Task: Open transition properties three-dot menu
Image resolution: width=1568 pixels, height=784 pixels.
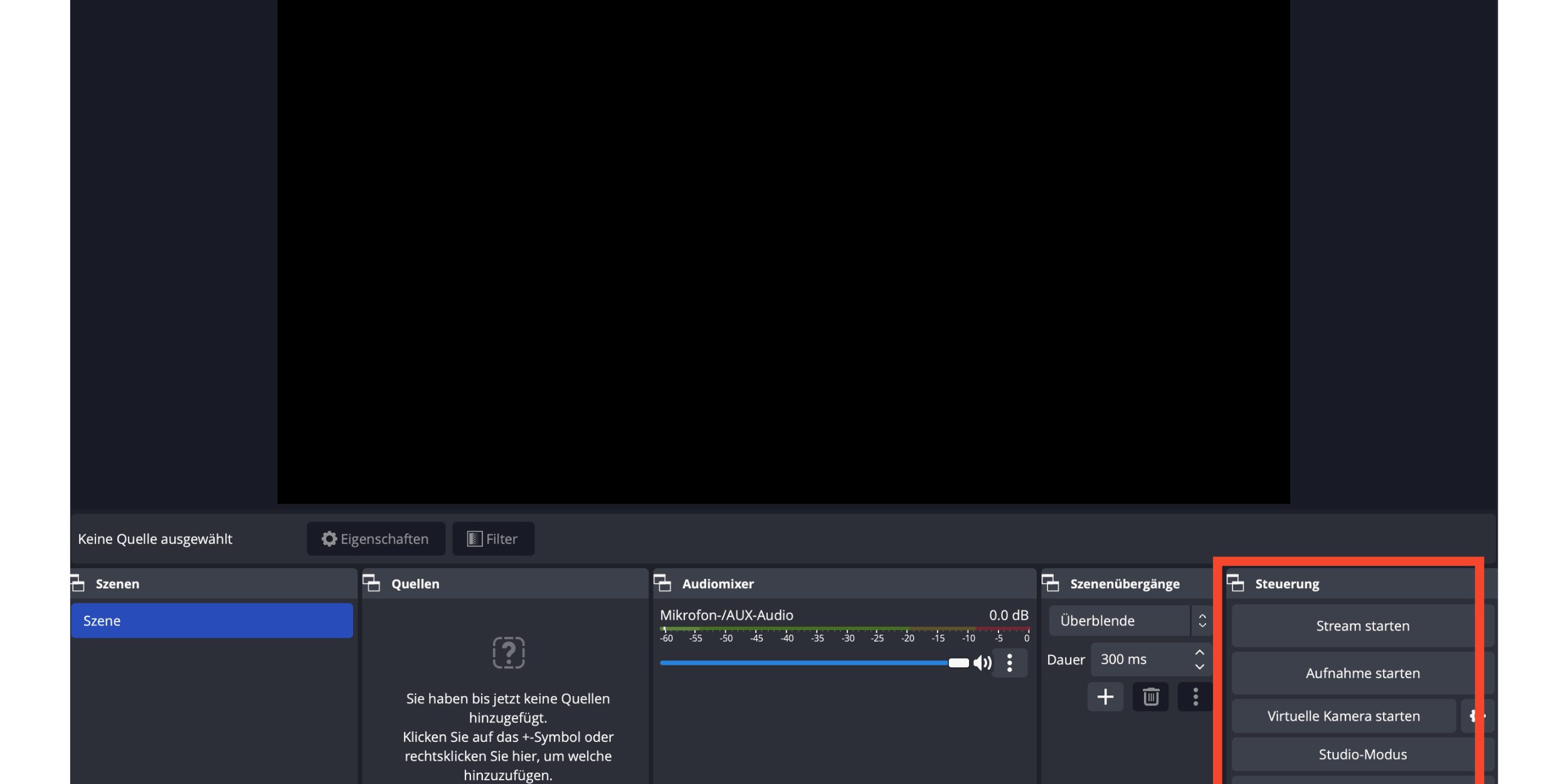Action: [1195, 697]
